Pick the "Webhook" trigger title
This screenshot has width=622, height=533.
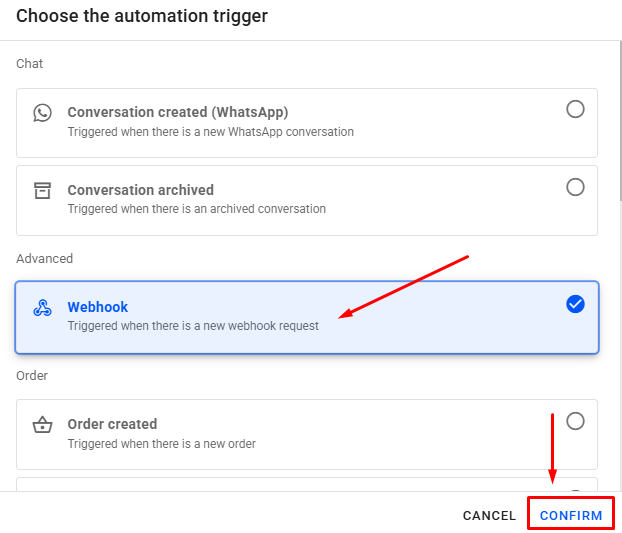98,307
